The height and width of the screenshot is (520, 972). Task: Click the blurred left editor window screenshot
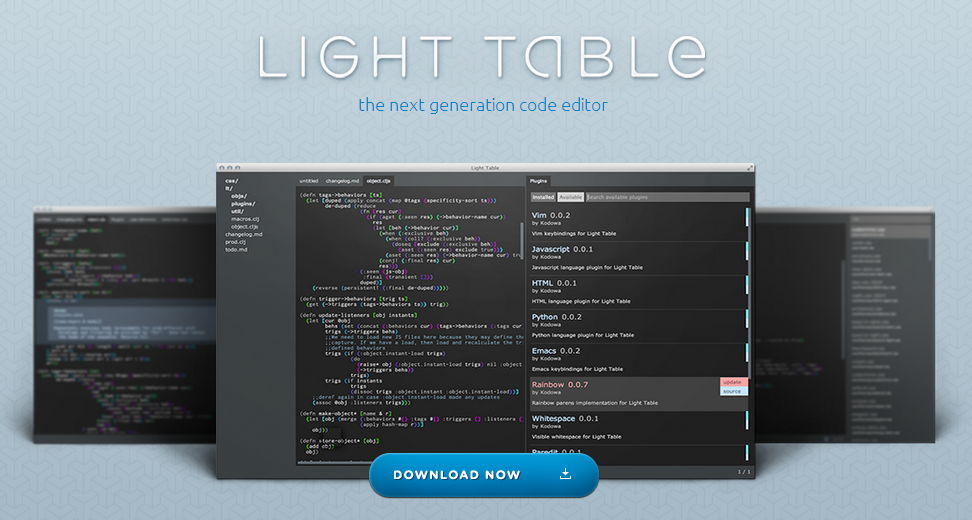[x=125, y=325]
